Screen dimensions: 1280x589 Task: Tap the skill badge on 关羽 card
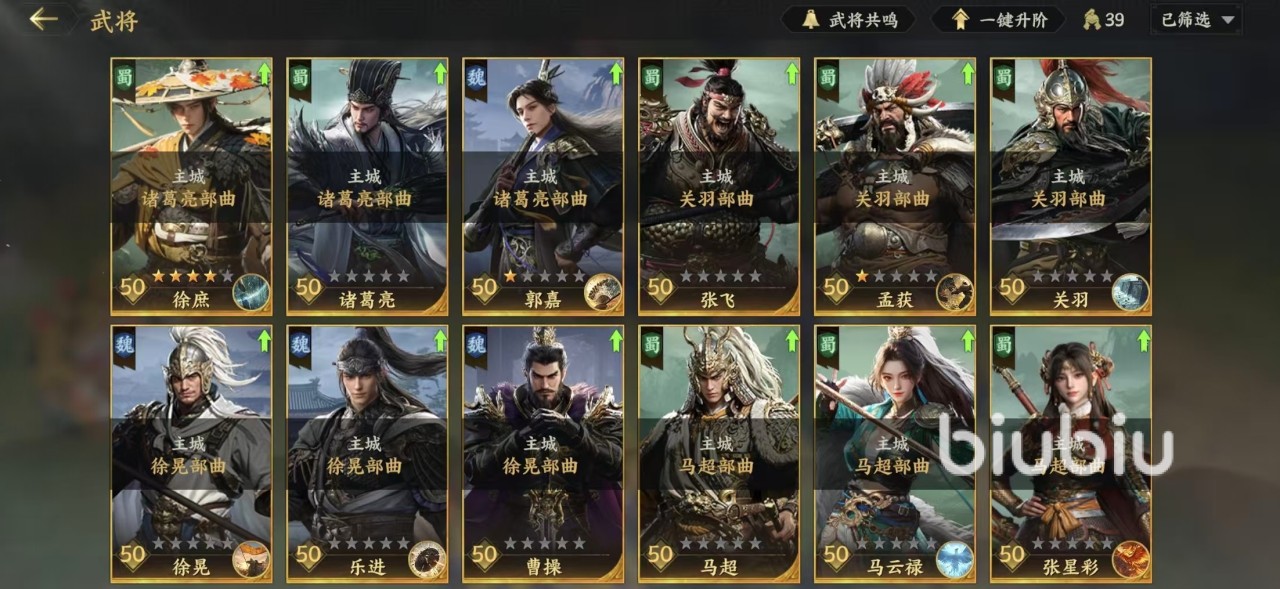coord(1131,292)
